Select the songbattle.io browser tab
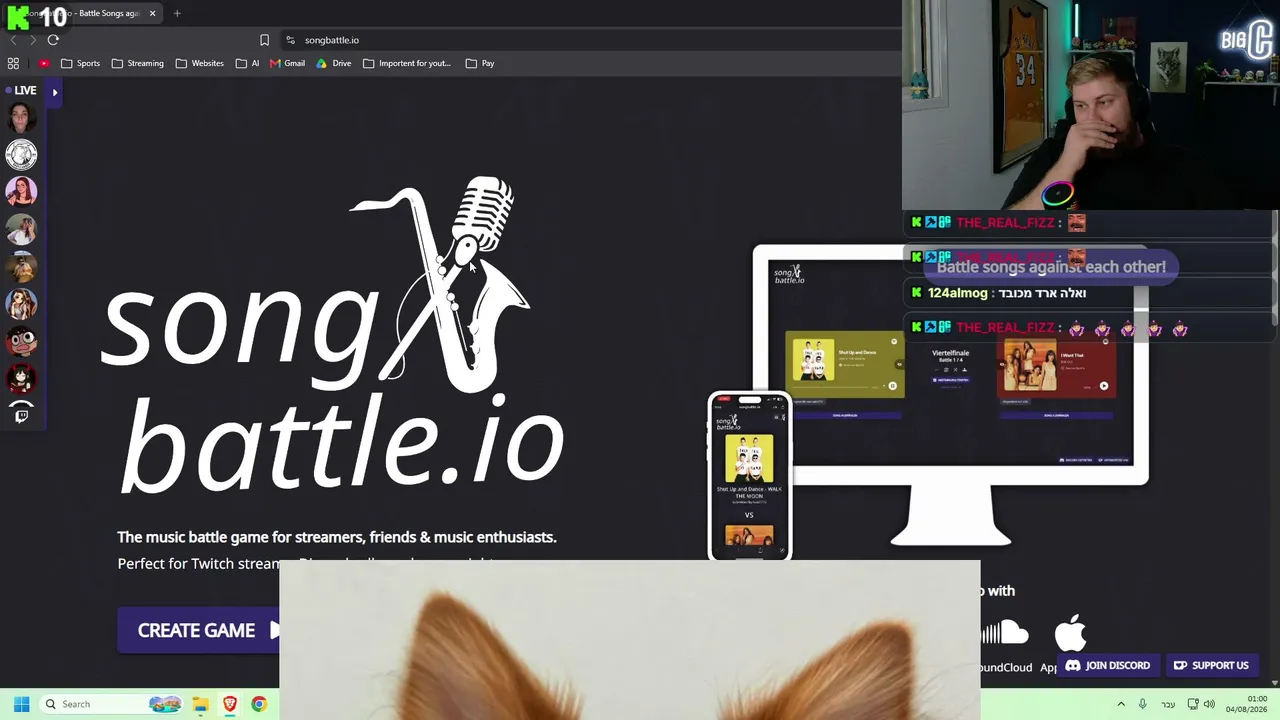 click(84, 13)
